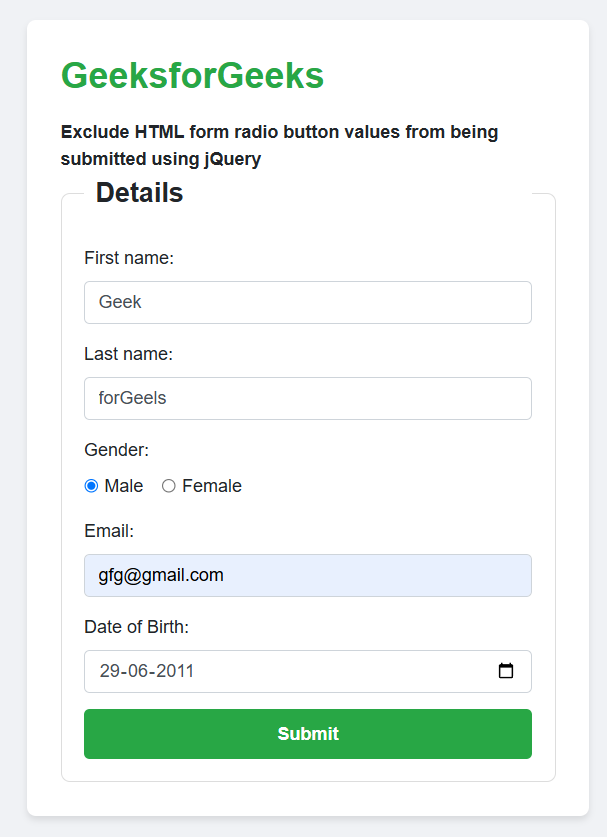Click the "Male" label text
This screenshot has height=837, width=607.
124,486
